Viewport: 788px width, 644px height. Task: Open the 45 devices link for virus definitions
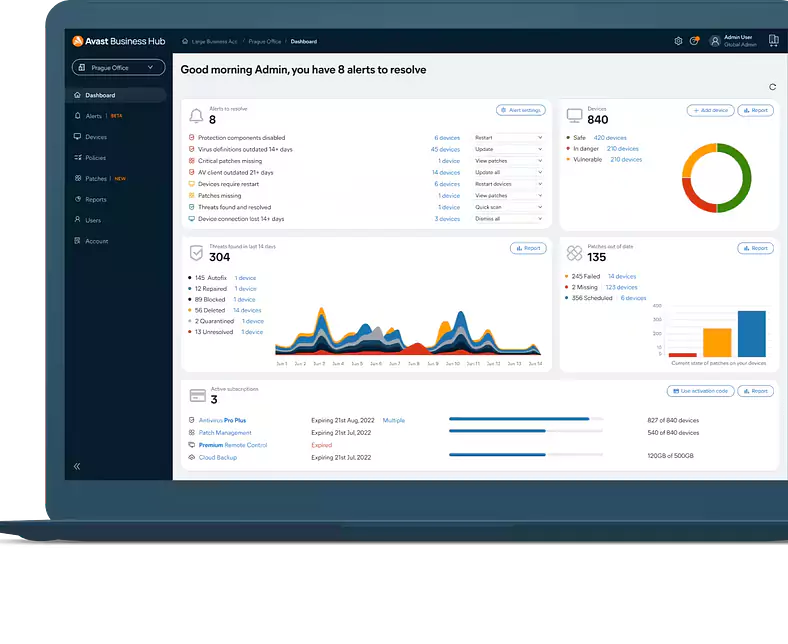(x=445, y=149)
